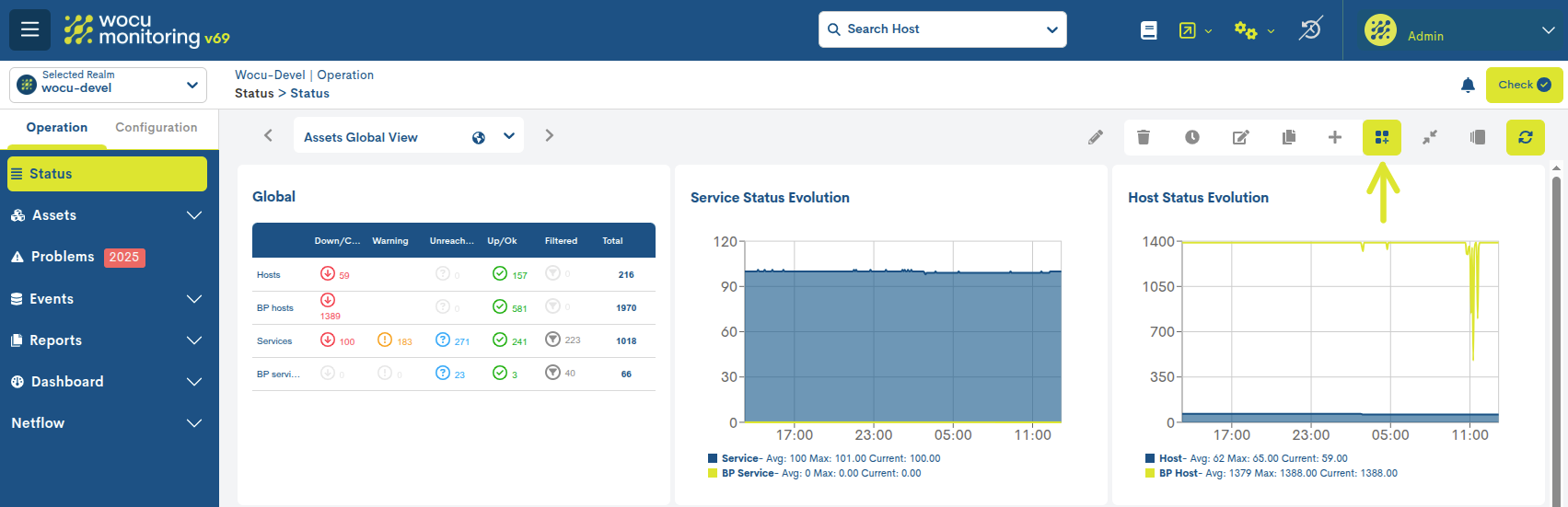1568x507 pixels.
Task: Click the carousel slideshow icon
Action: click(1478, 137)
